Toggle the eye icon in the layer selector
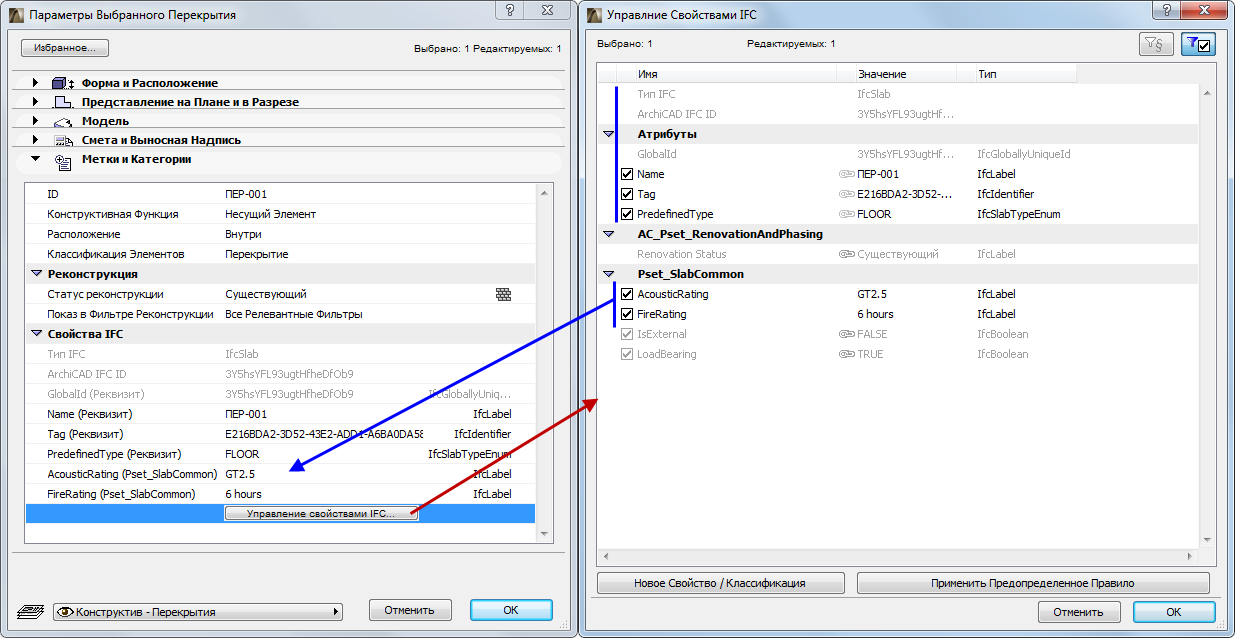1235x638 pixels. click(66, 611)
